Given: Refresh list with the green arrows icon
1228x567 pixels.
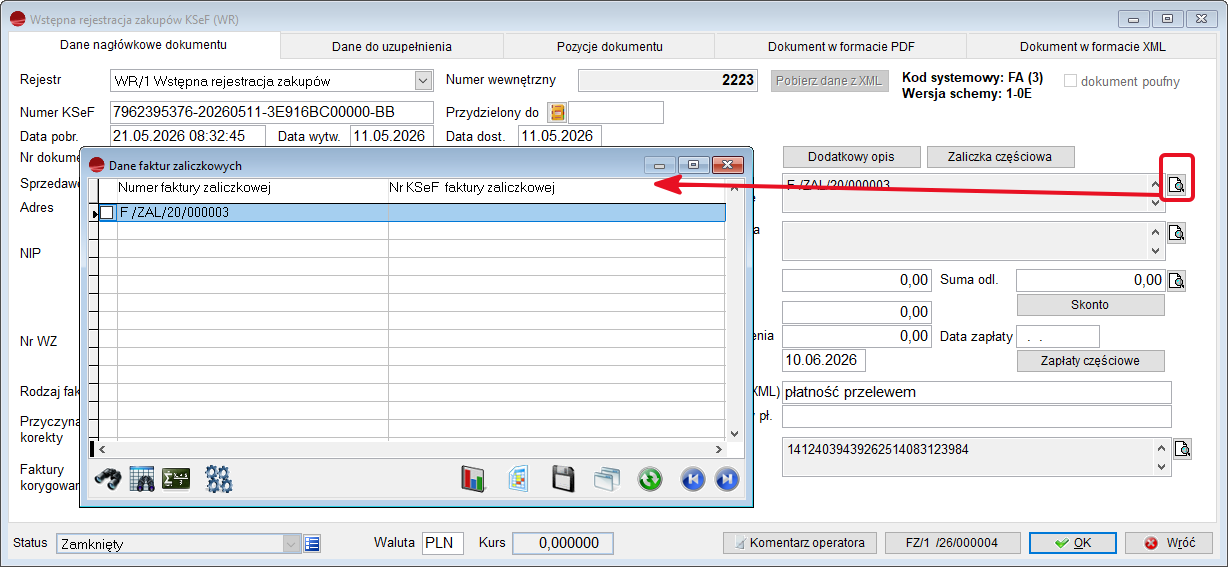Looking at the screenshot, I should (x=650, y=479).
